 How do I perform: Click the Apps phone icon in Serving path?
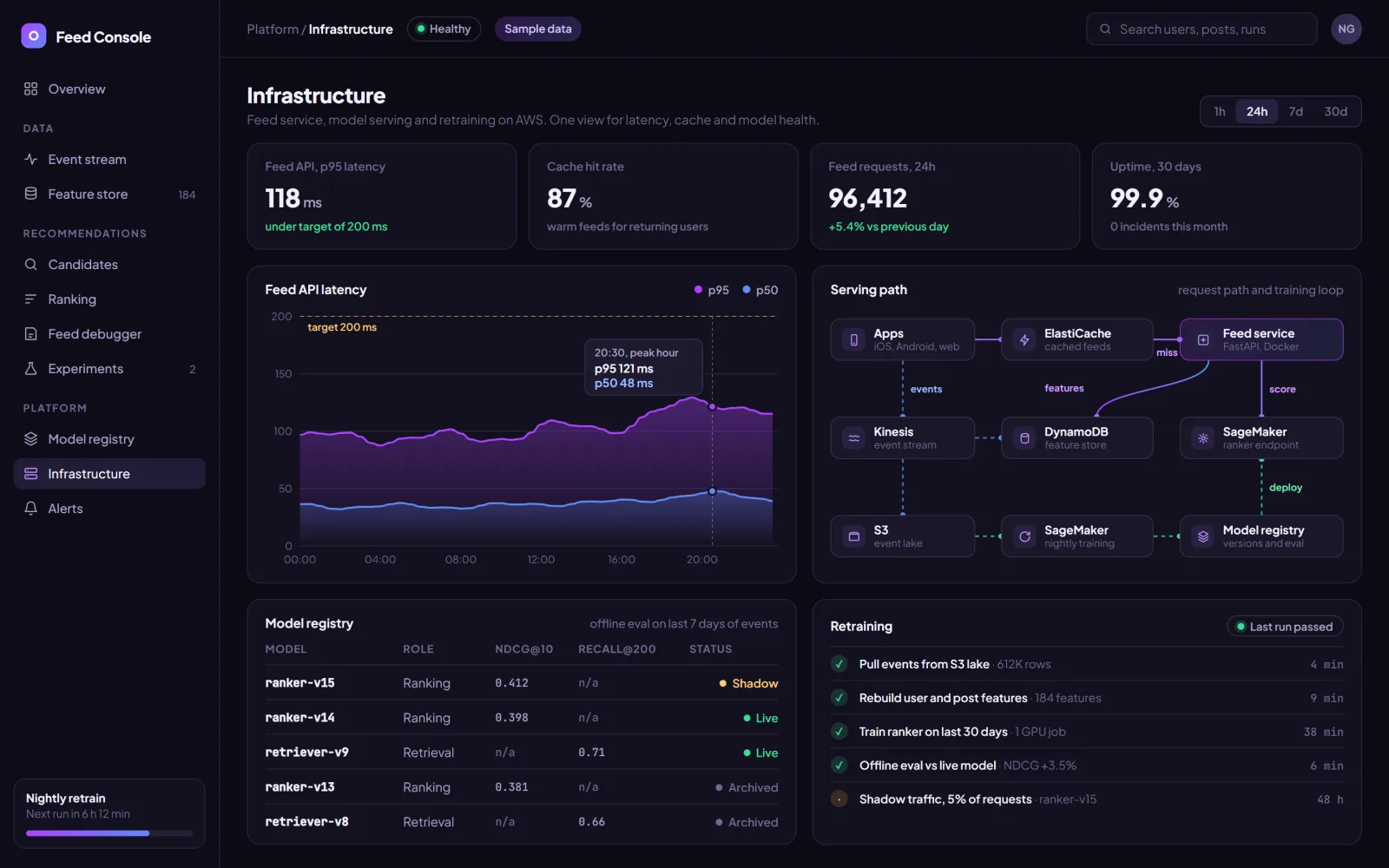click(x=854, y=339)
